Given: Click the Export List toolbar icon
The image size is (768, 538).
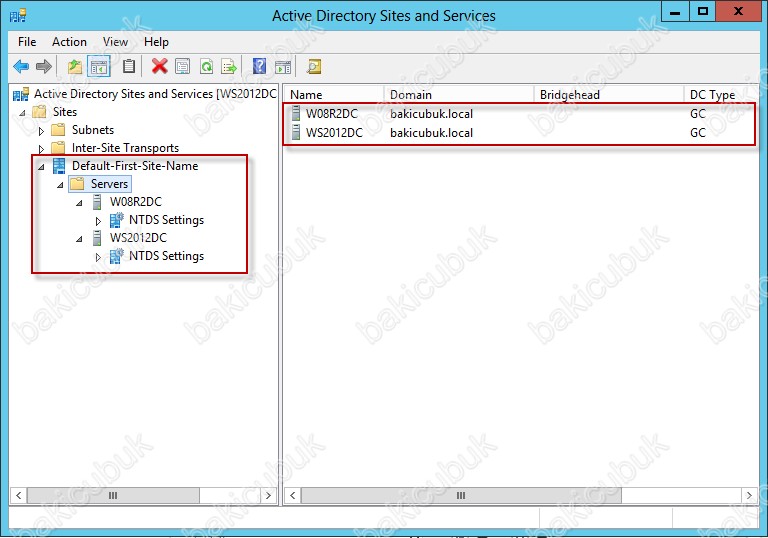Looking at the screenshot, I should click(x=229, y=66).
